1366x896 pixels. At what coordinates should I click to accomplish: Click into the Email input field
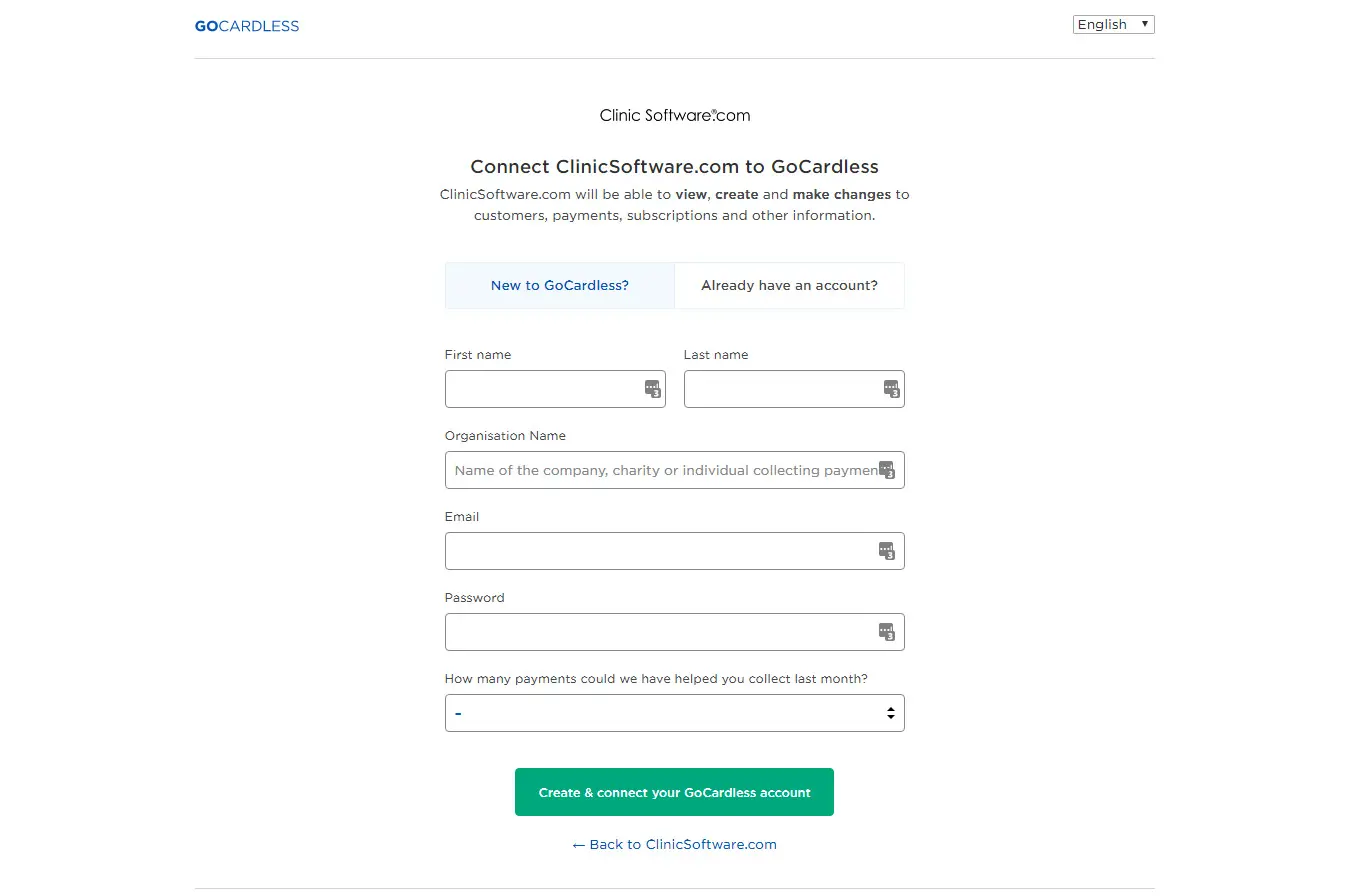(x=660, y=551)
